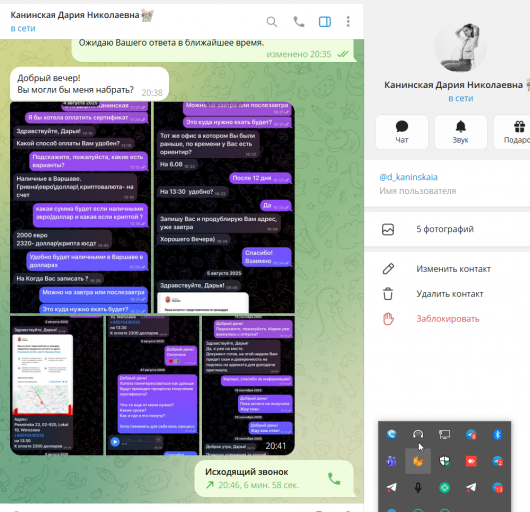Image resolution: width=530 pixels, height=512 pixels.
Task: Click white paper plane icon below red square
Action: (471, 487)
